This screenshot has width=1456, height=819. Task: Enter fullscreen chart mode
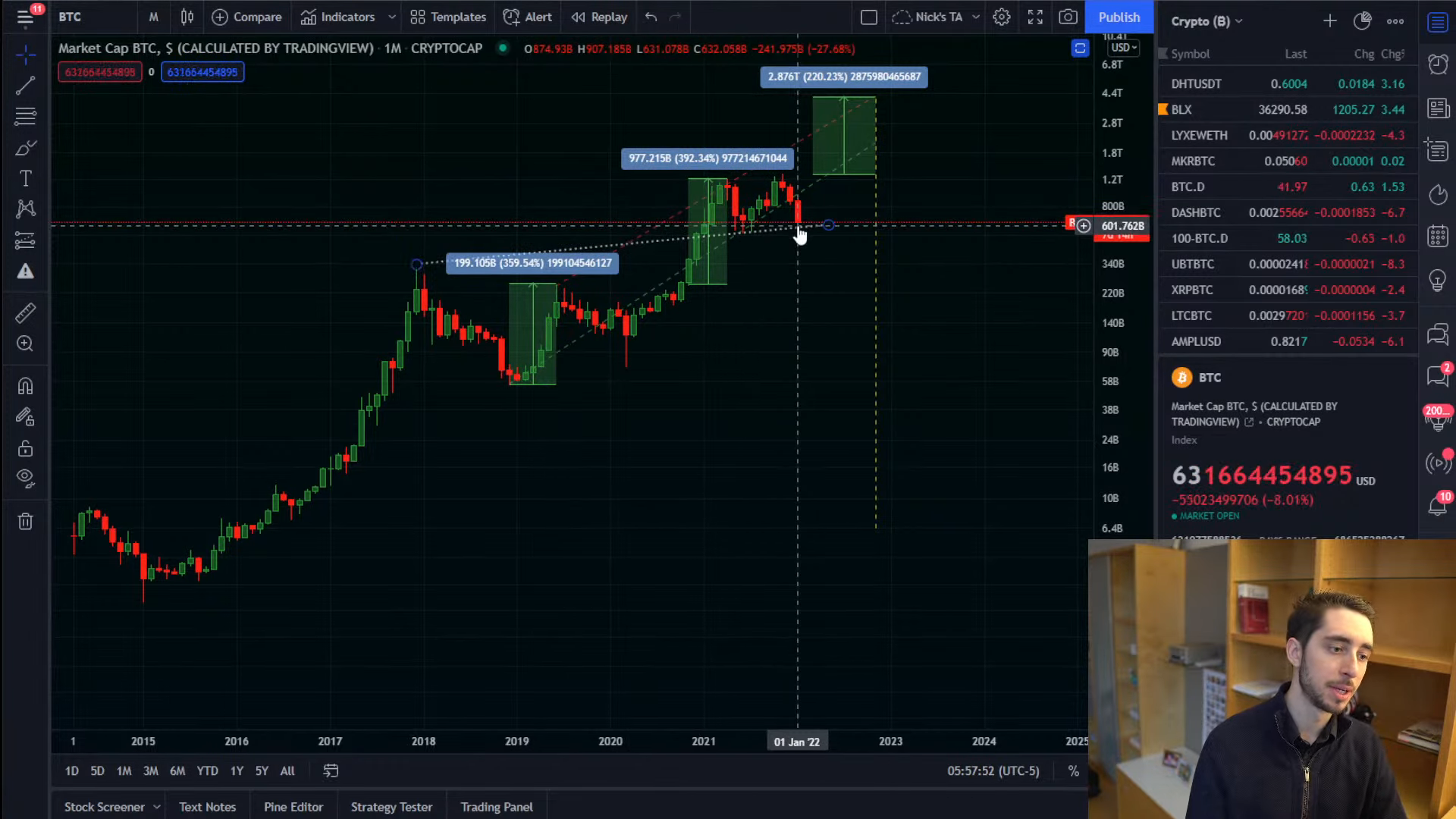pyautogui.click(x=1035, y=17)
